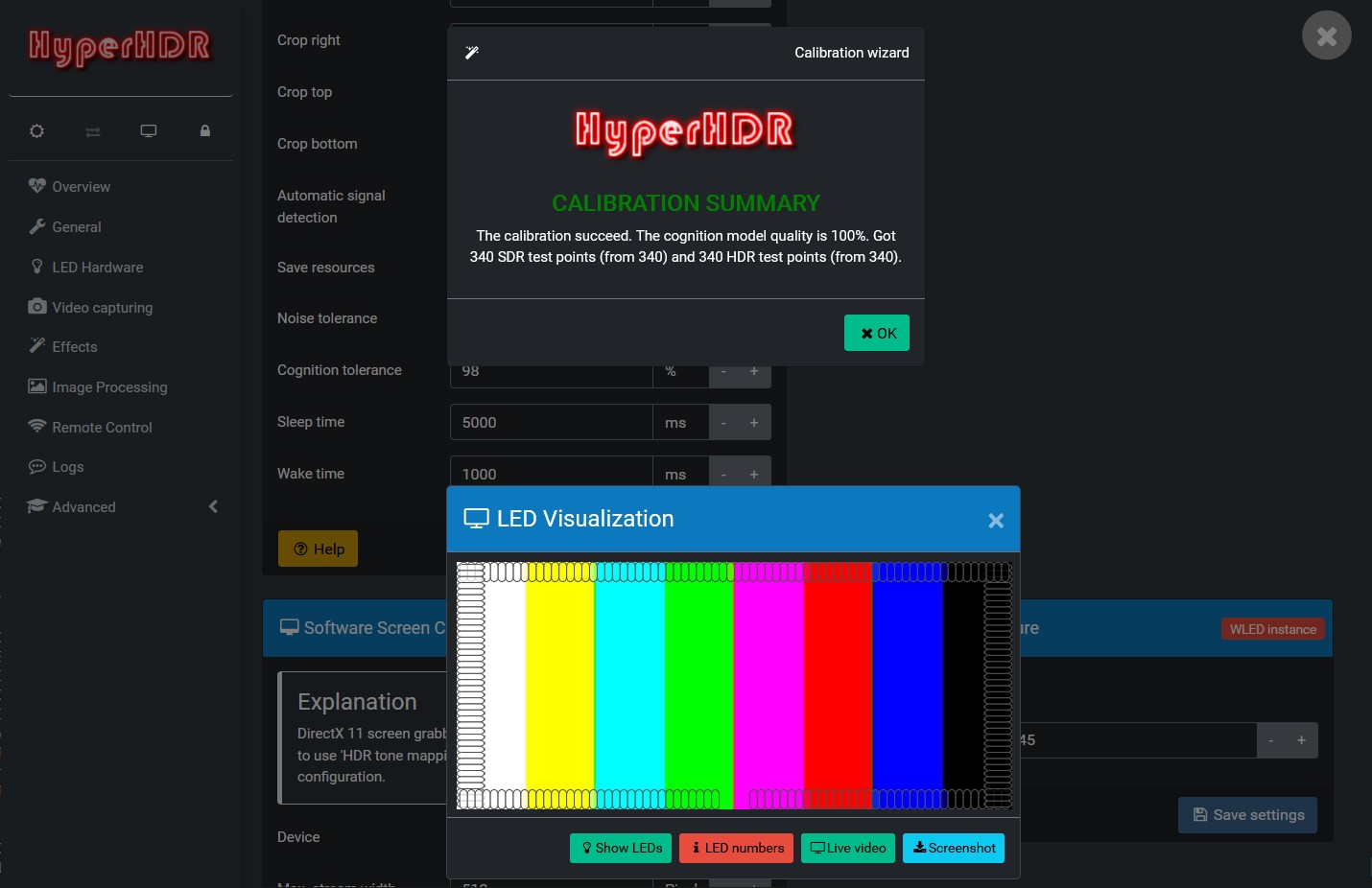This screenshot has height=888, width=1372.
Task: Click LED Visualization monitor title icon
Action: (x=477, y=519)
